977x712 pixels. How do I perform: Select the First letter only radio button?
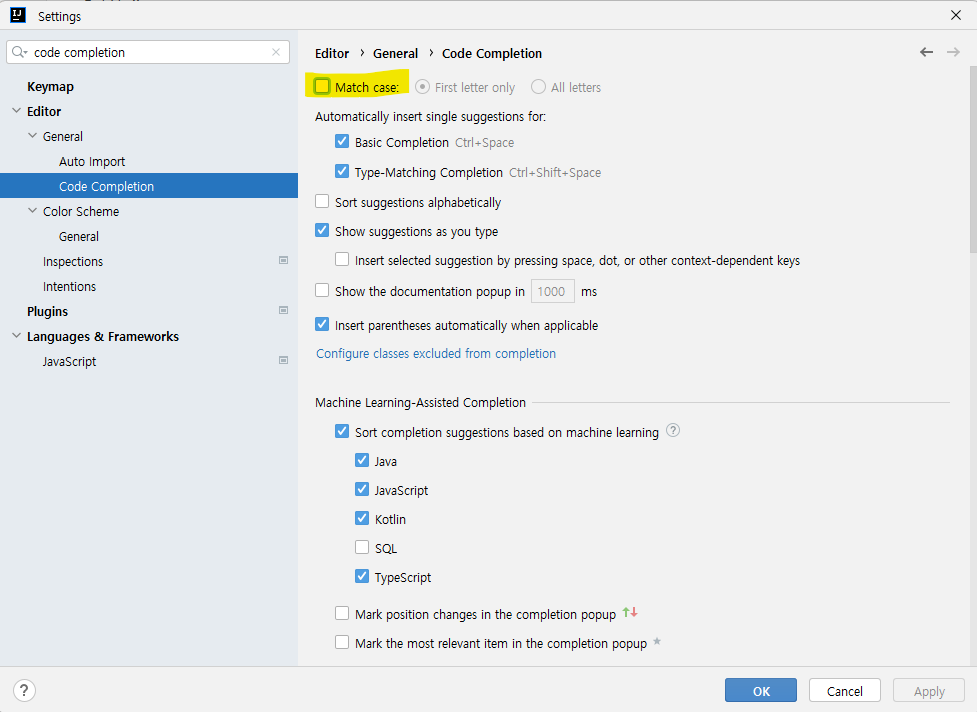coord(422,87)
